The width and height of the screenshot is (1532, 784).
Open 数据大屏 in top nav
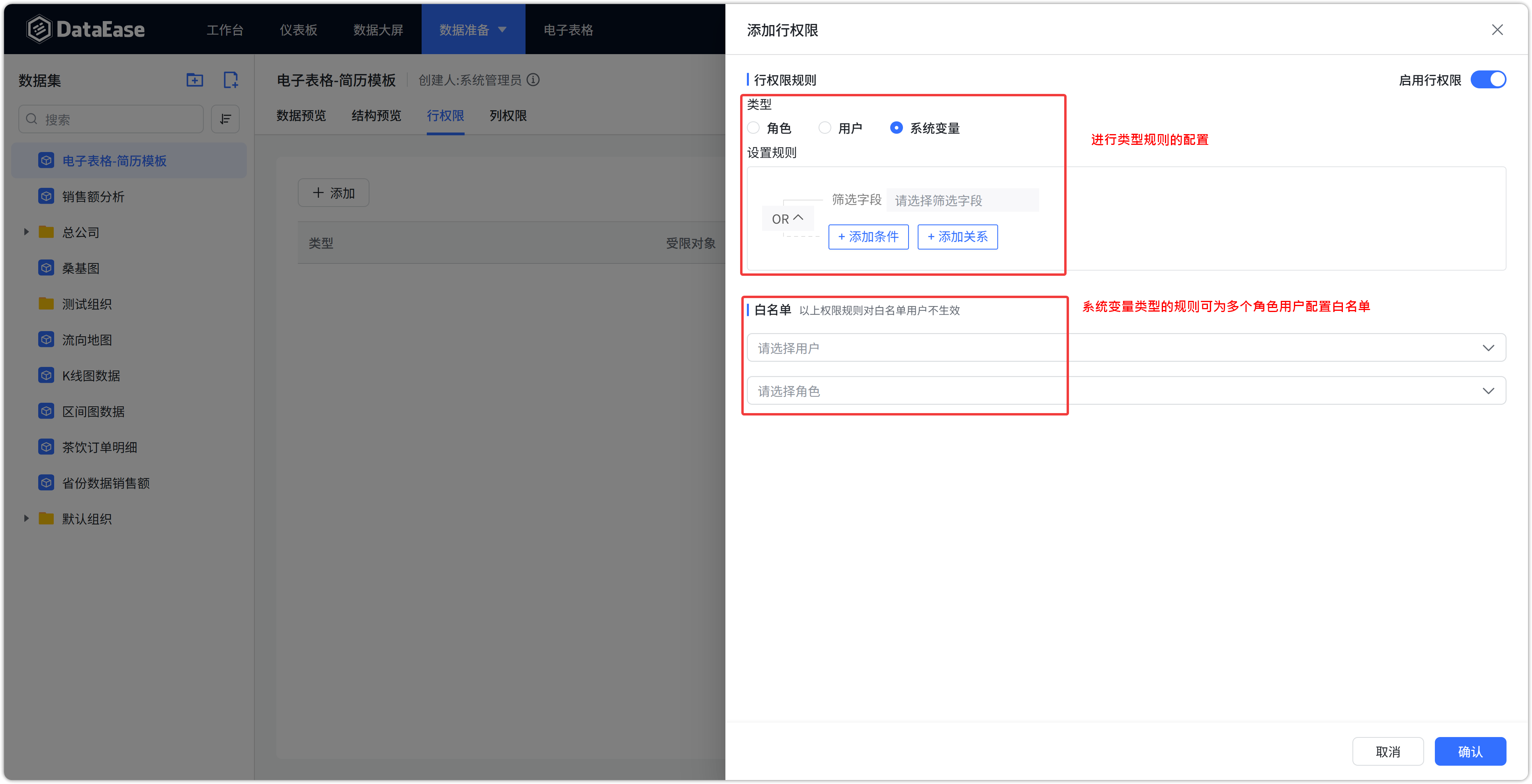[378, 30]
